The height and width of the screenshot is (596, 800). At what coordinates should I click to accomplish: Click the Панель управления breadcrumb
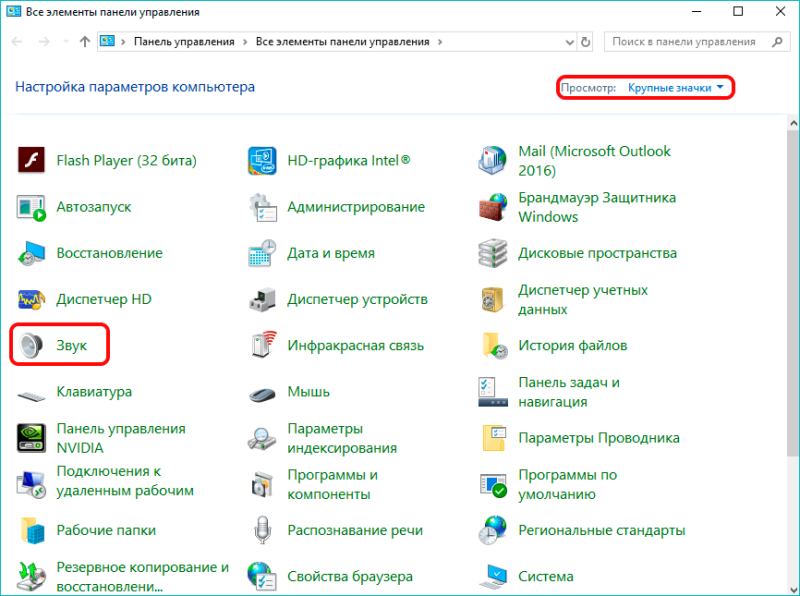[184, 42]
